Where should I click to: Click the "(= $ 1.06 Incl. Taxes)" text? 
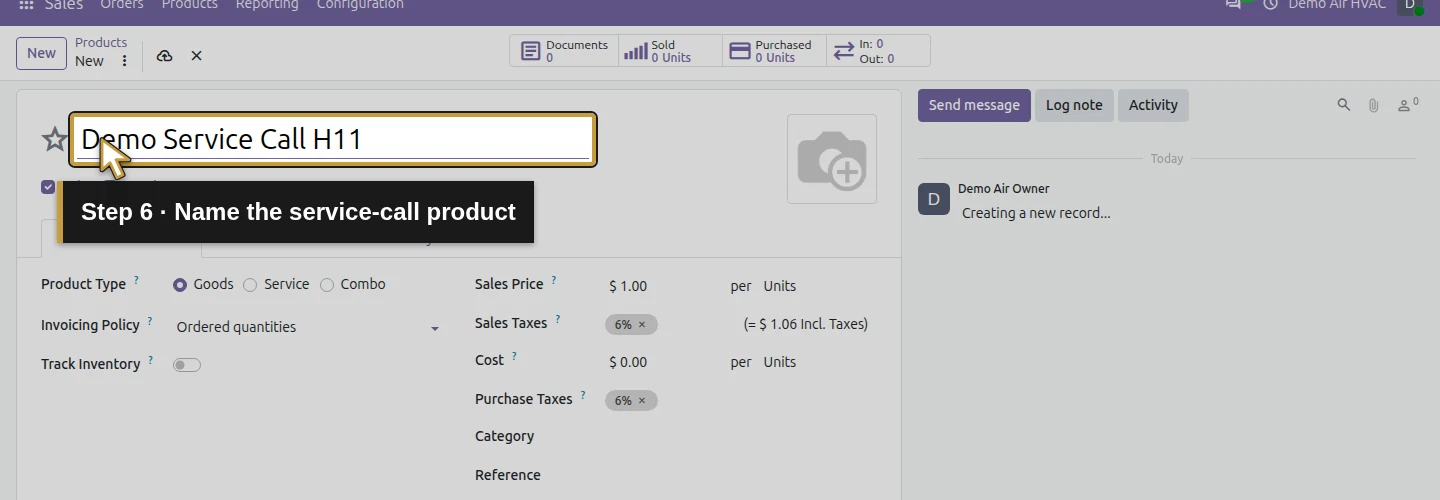pos(806,324)
